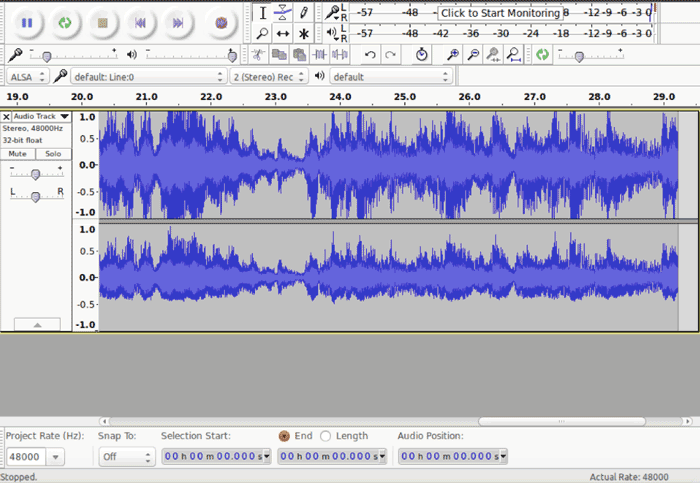Solo the Audio Track
Image resolution: width=700 pixels, height=483 pixels.
pos(52,154)
